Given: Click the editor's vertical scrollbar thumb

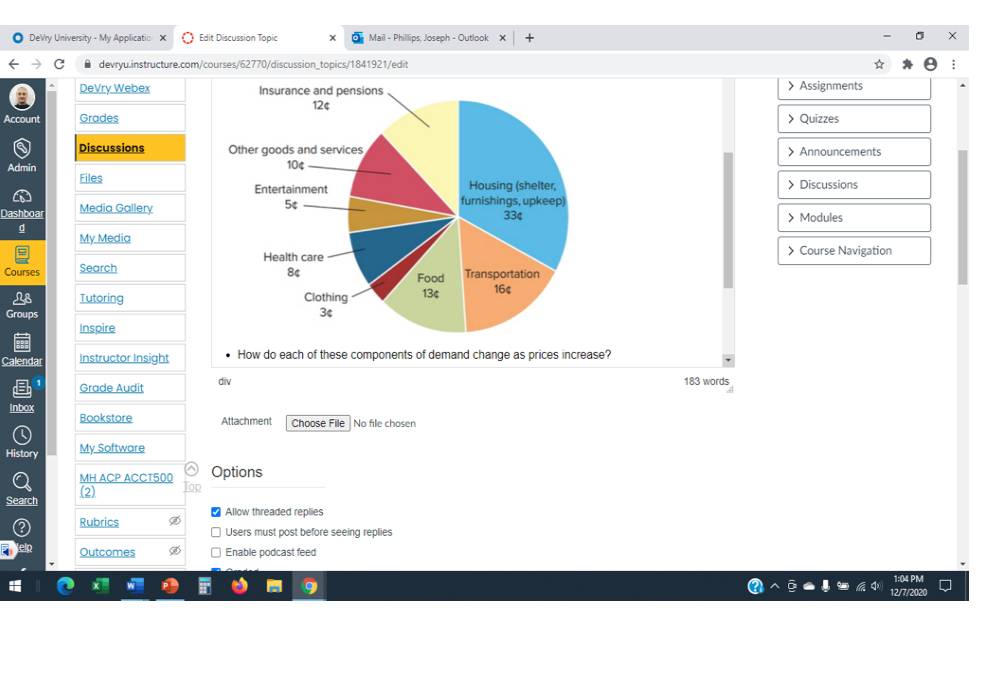Looking at the screenshot, I should click(728, 220).
